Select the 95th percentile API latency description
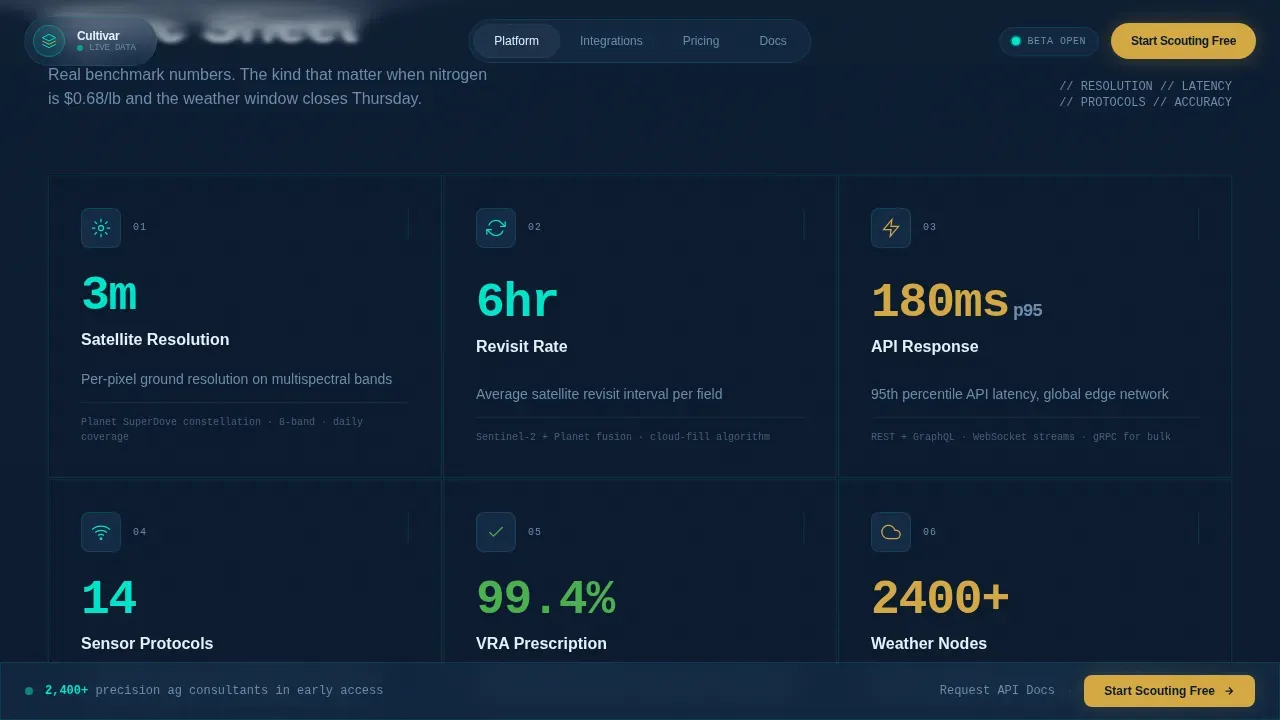 point(1020,394)
